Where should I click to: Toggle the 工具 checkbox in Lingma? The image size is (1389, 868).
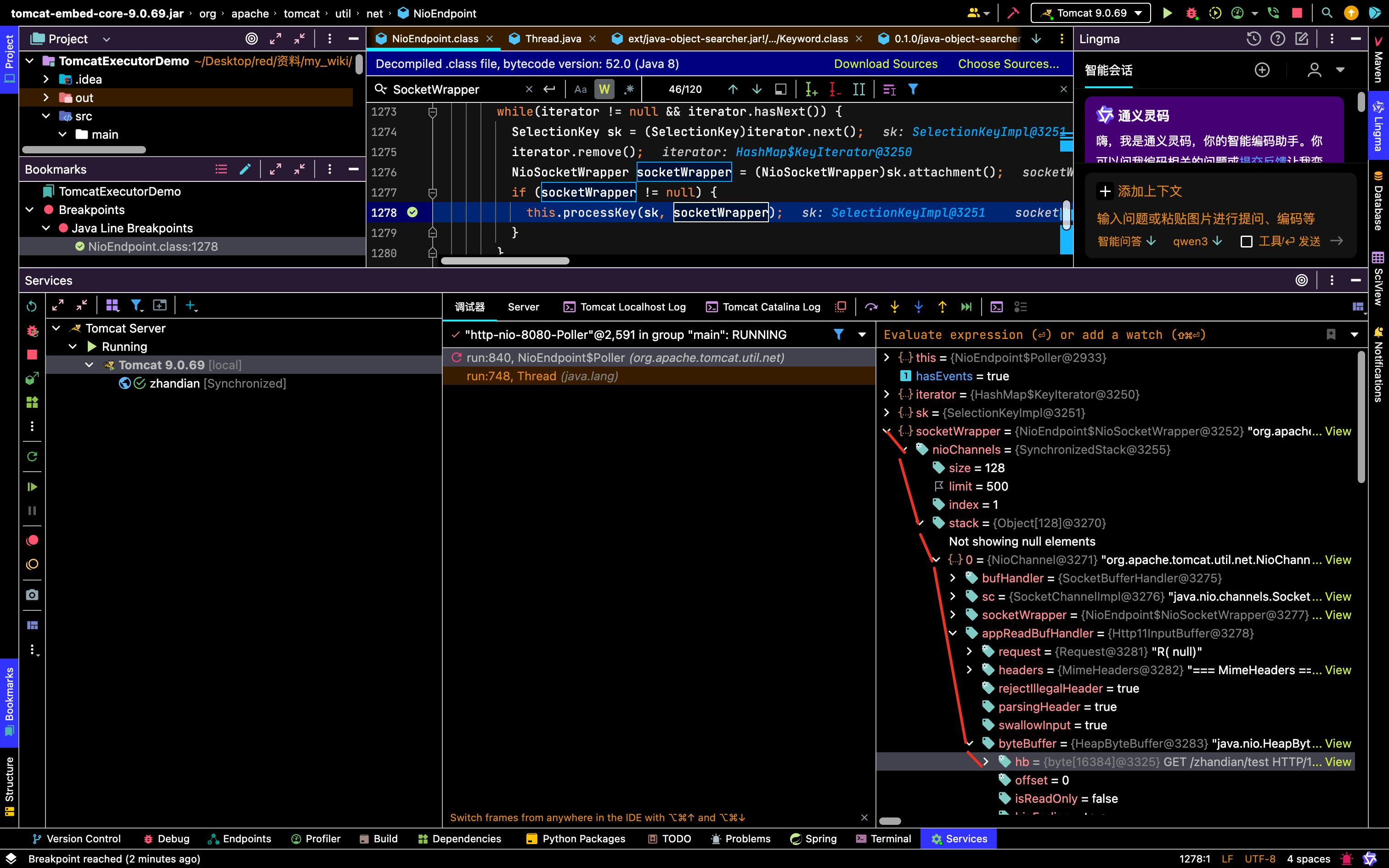[1246, 241]
